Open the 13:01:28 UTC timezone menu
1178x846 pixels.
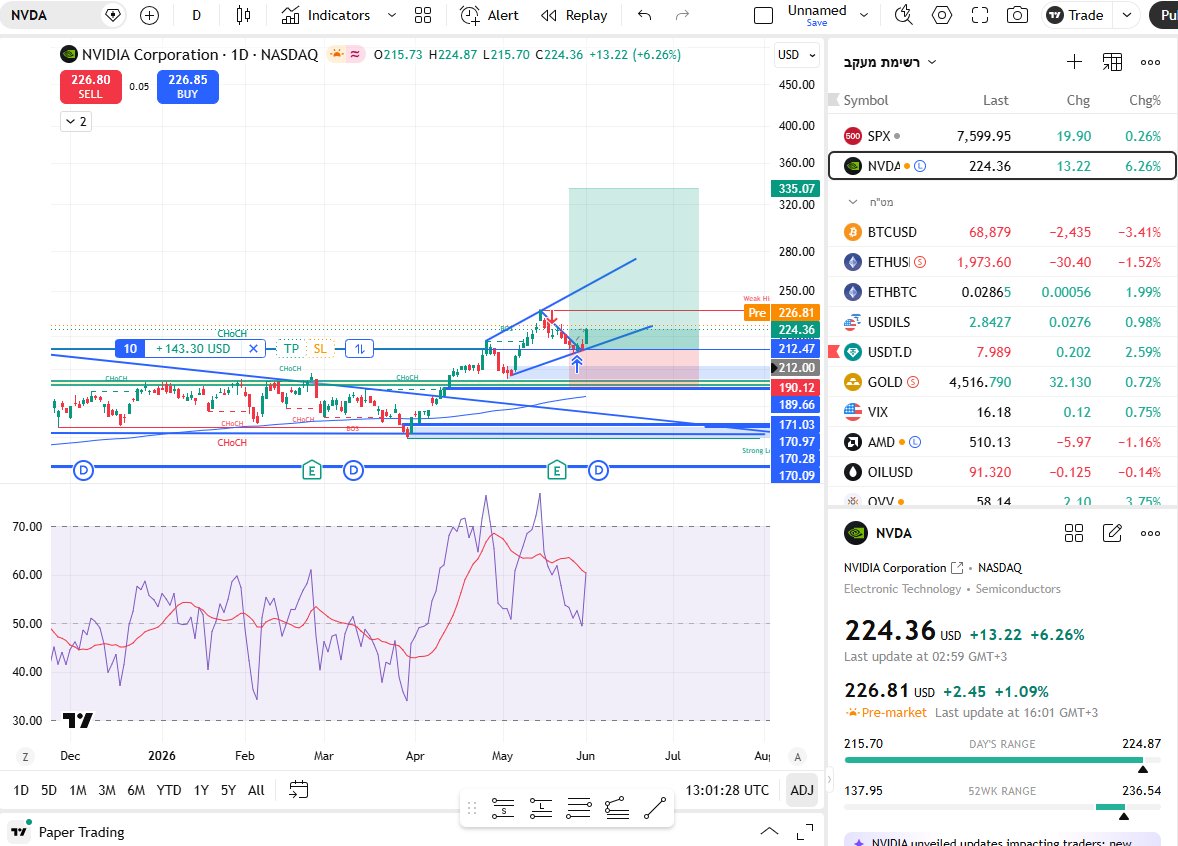point(727,790)
